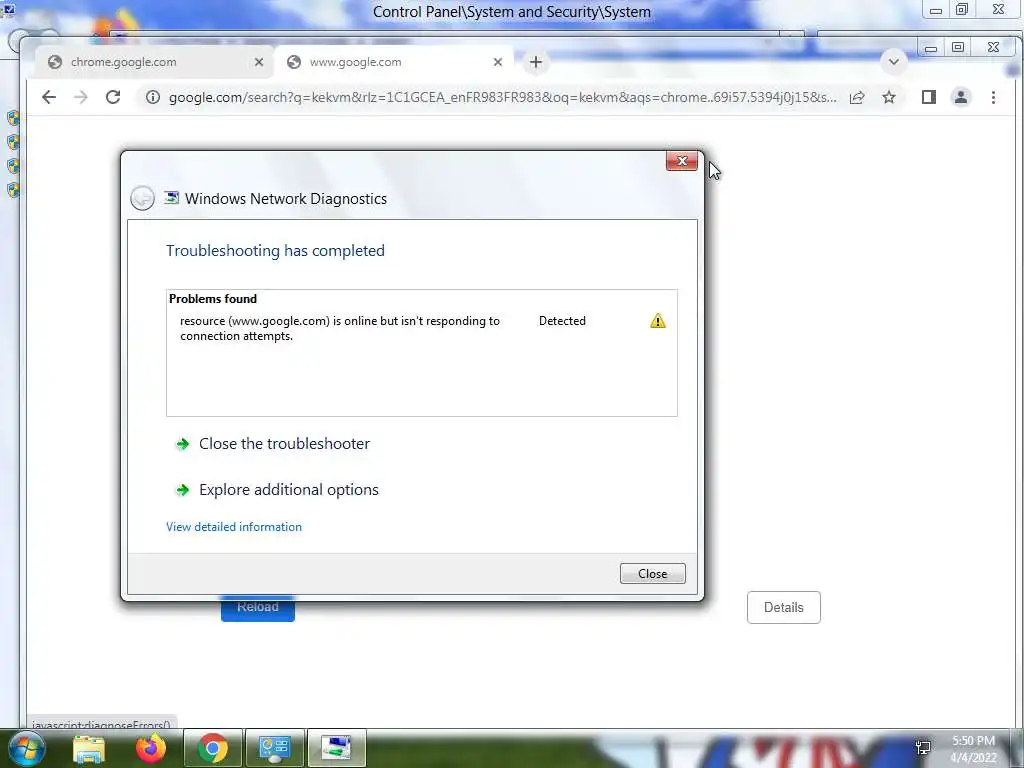Click the Problems found heading
The image size is (1024, 768).
coord(213,298)
